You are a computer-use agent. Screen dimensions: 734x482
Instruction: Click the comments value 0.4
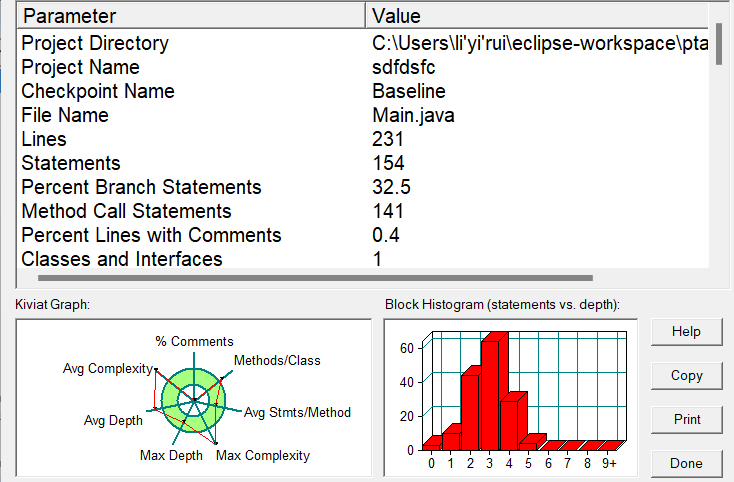coord(386,235)
